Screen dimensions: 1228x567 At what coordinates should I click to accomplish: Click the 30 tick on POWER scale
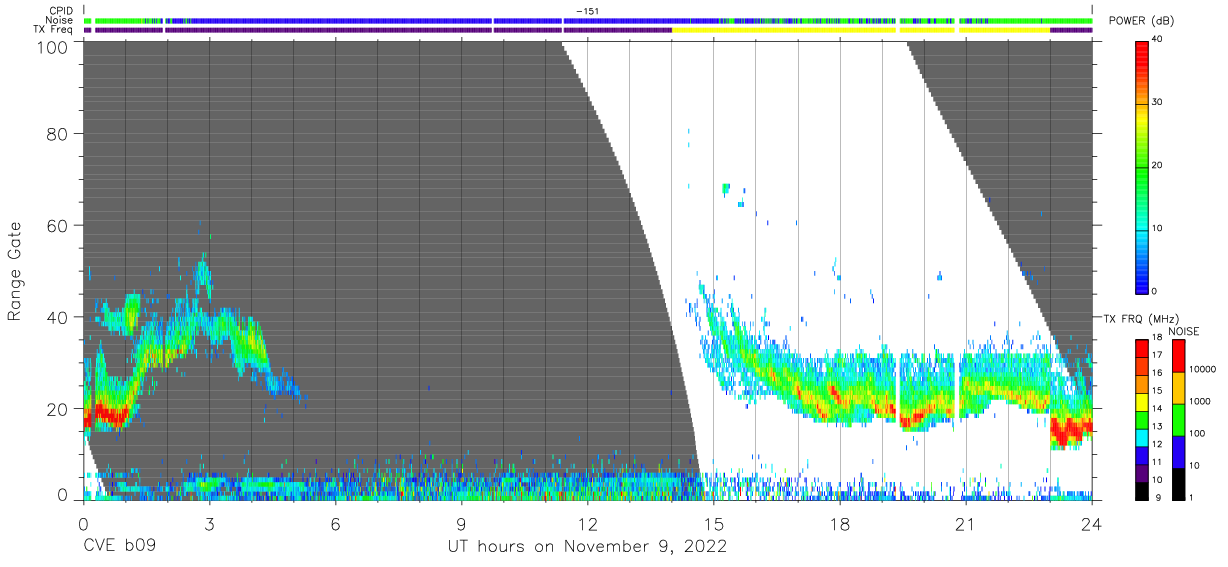tap(1158, 103)
